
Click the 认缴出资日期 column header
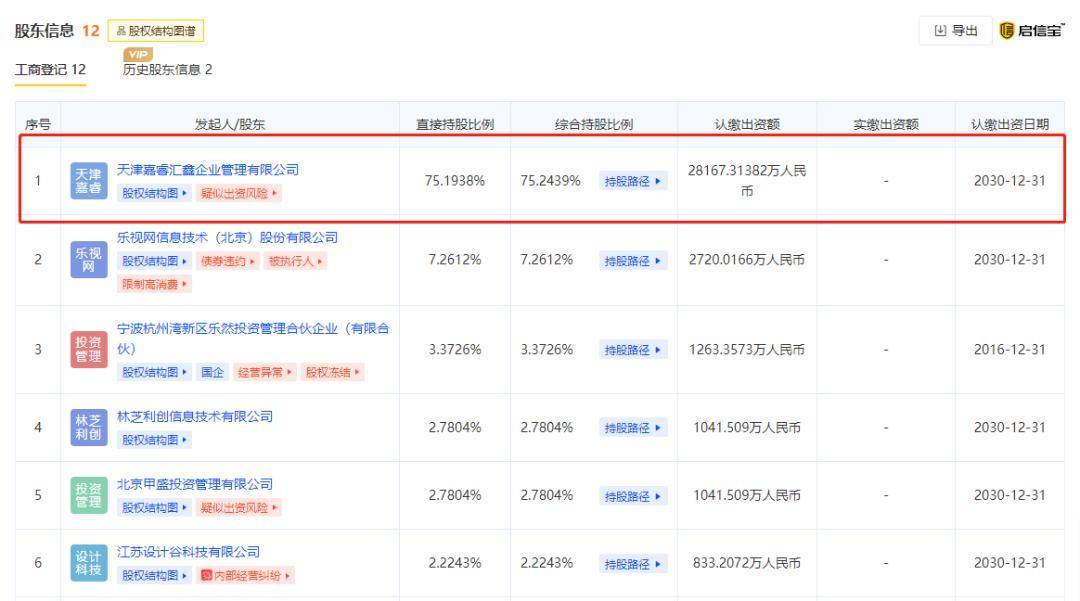1010,125
